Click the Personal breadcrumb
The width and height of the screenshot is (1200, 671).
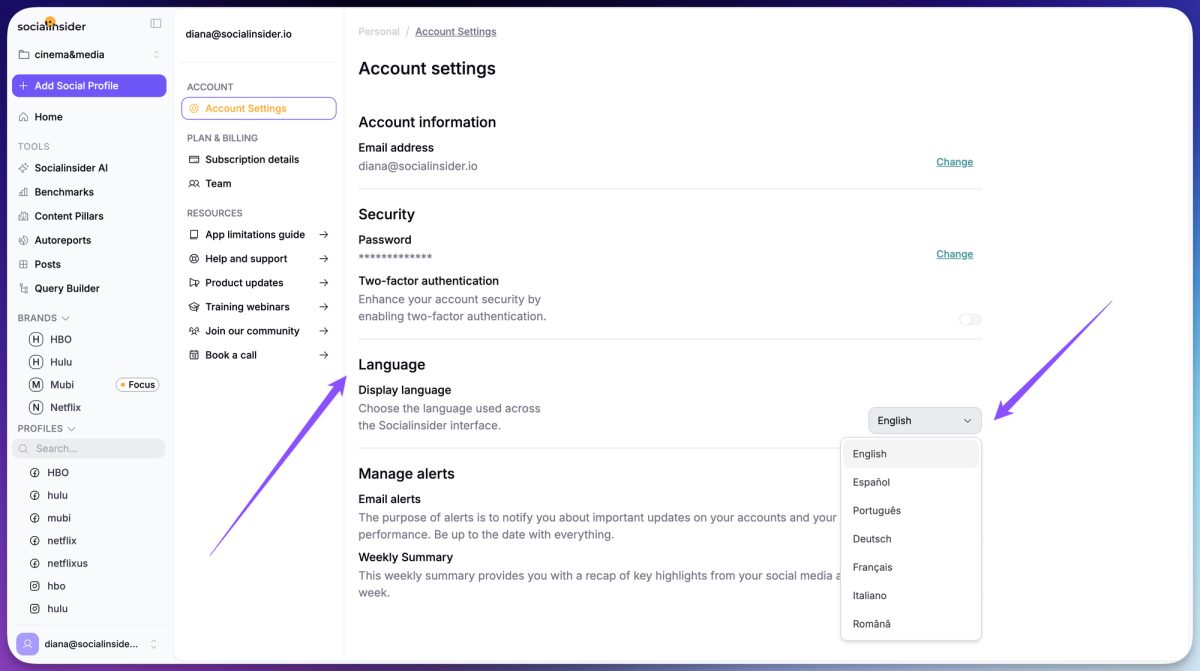(x=379, y=32)
